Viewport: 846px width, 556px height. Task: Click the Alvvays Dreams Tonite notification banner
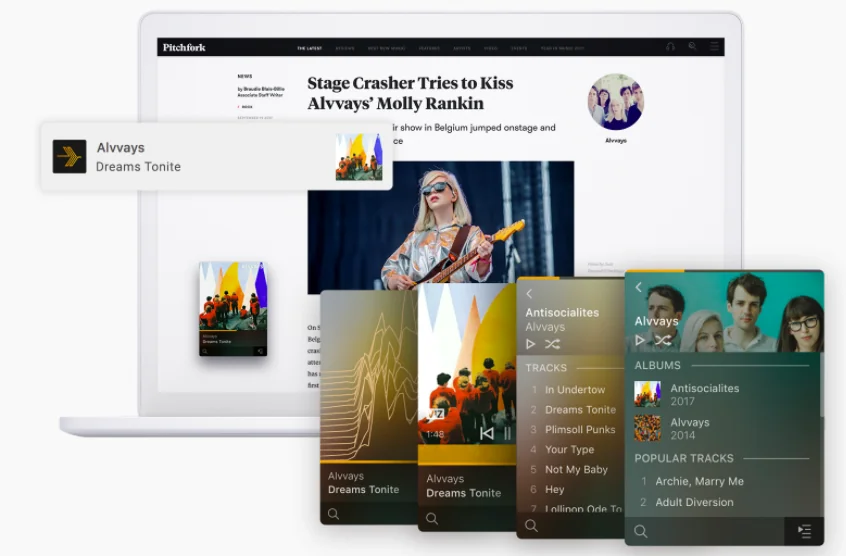coord(216,156)
